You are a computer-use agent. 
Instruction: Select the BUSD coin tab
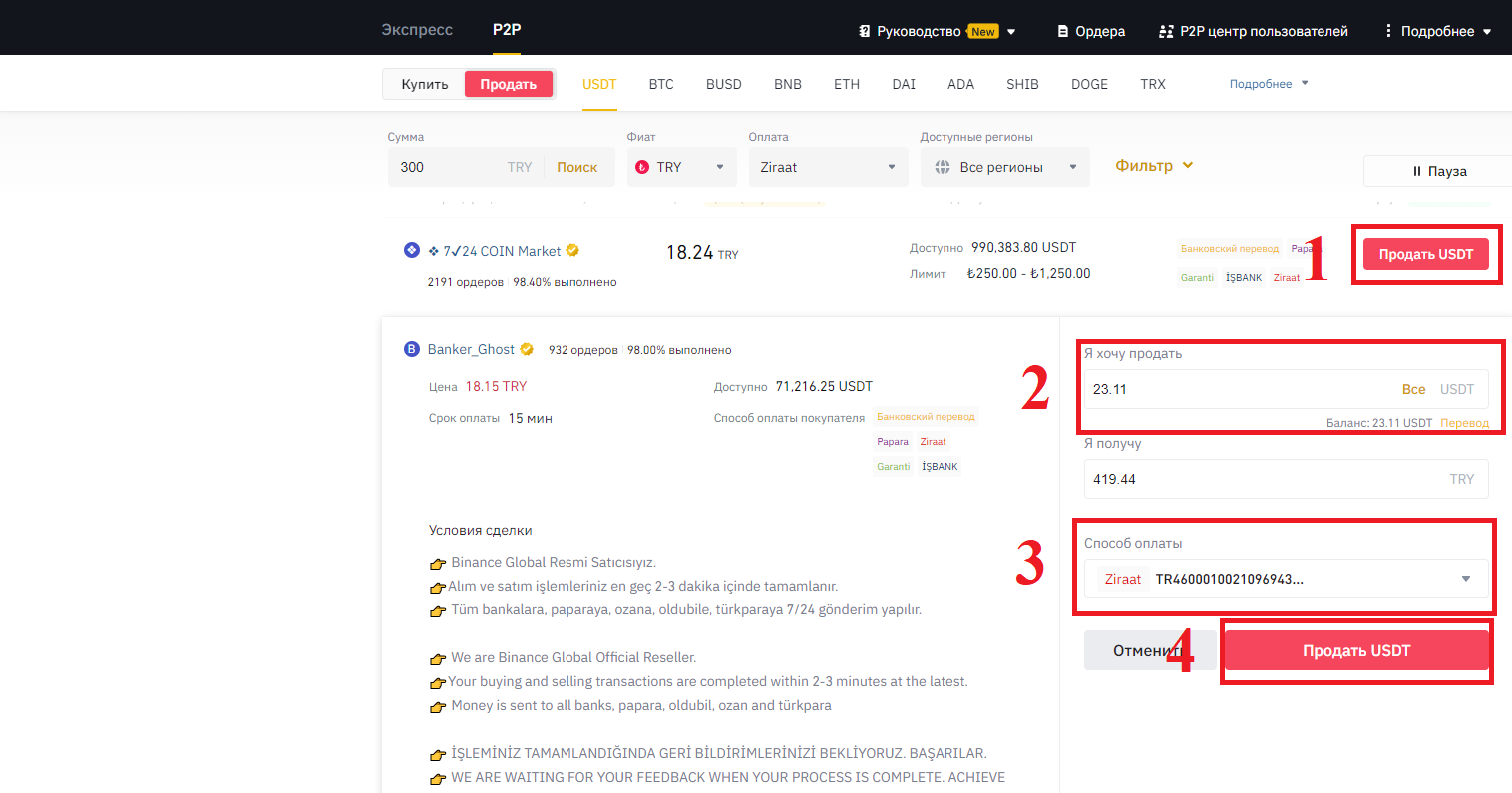(x=724, y=84)
